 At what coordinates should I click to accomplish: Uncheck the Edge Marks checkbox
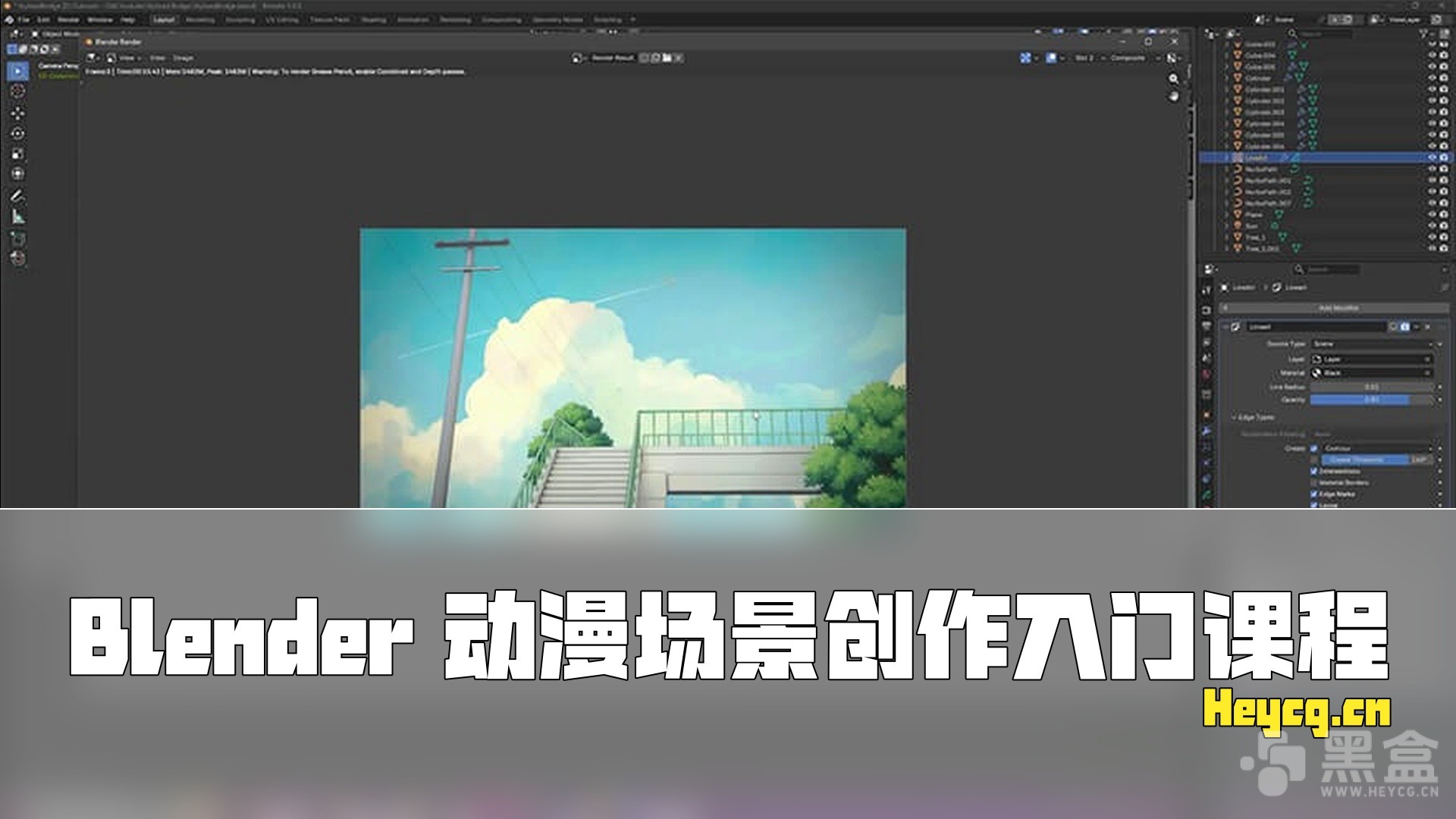pos(1314,494)
